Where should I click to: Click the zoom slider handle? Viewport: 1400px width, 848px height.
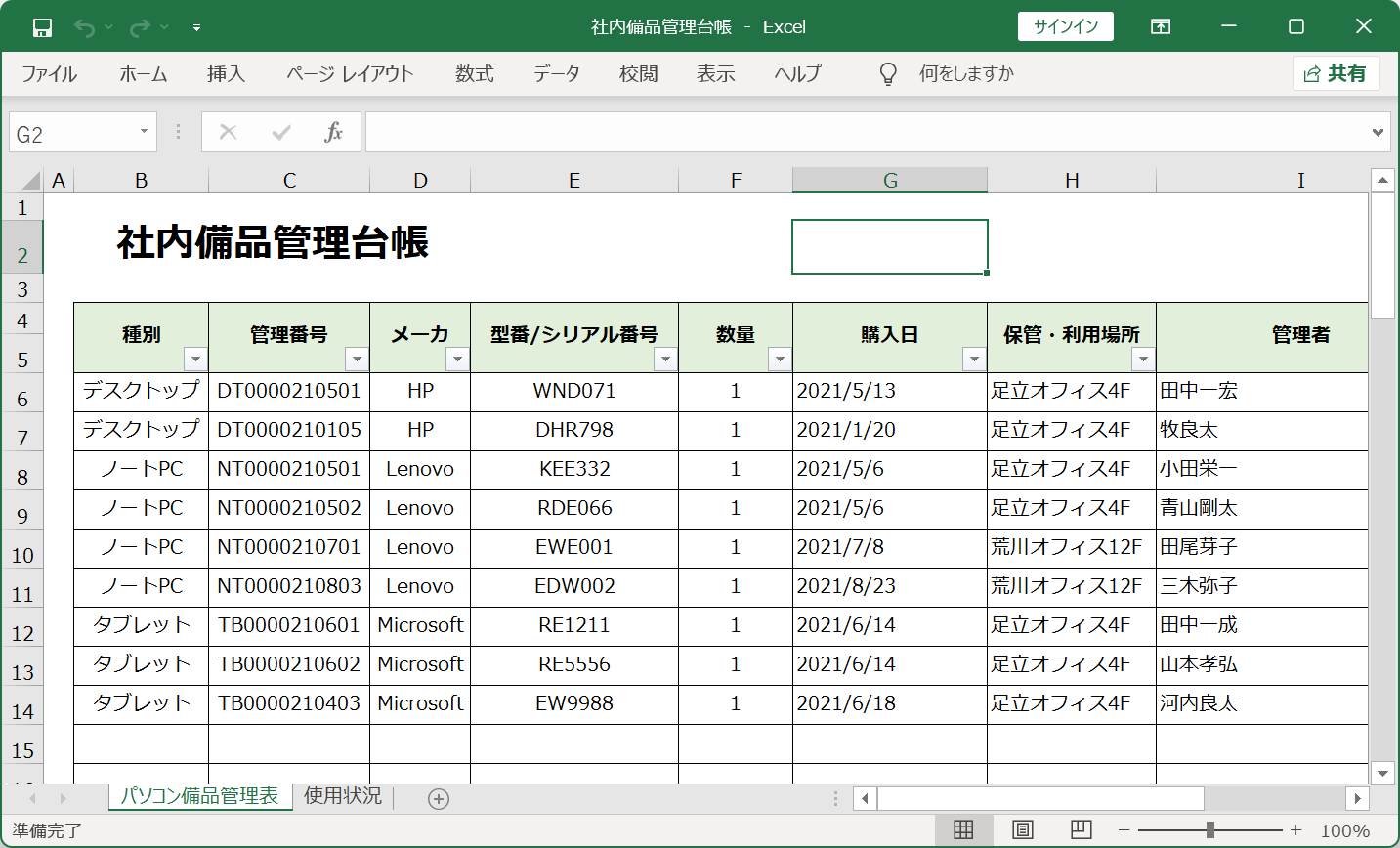1210,830
